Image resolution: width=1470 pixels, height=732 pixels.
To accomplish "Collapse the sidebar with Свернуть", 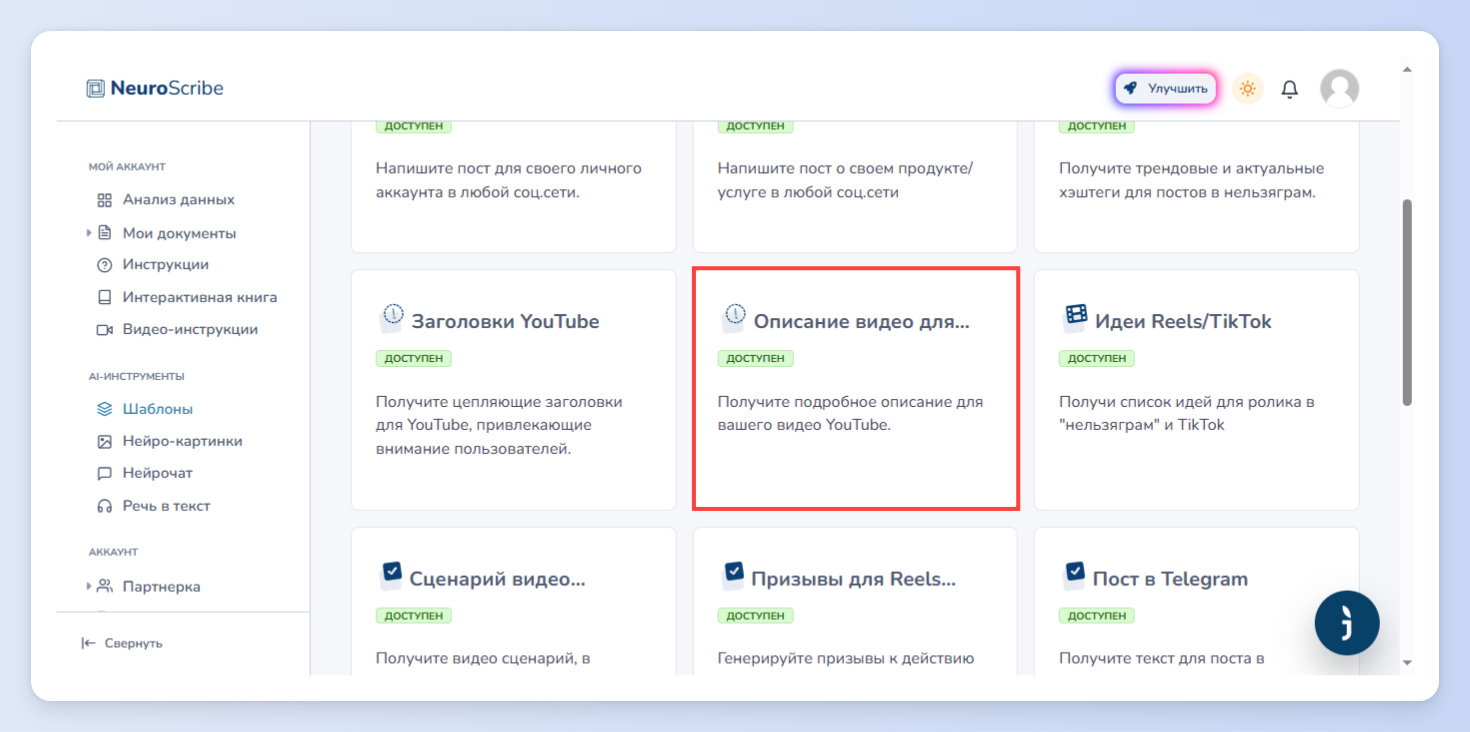I will (122, 643).
